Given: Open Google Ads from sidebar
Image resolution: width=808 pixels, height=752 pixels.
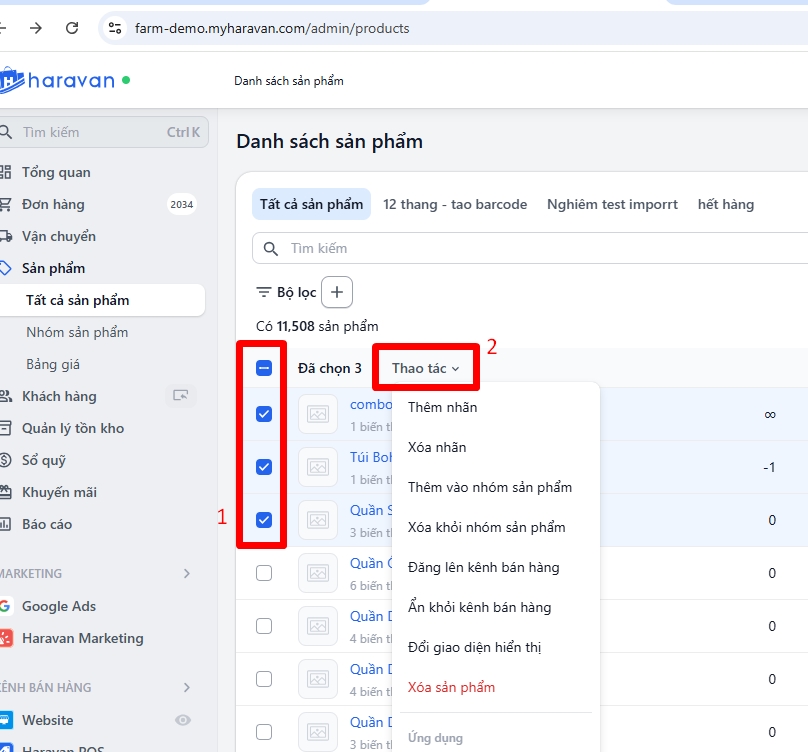Looking at the screenshot, I should point(58,606).
